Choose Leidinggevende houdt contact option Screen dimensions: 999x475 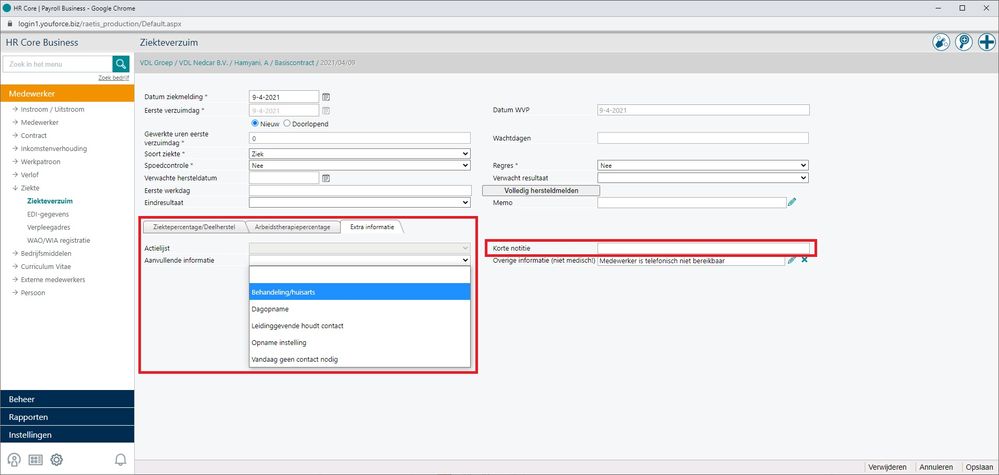360,325
